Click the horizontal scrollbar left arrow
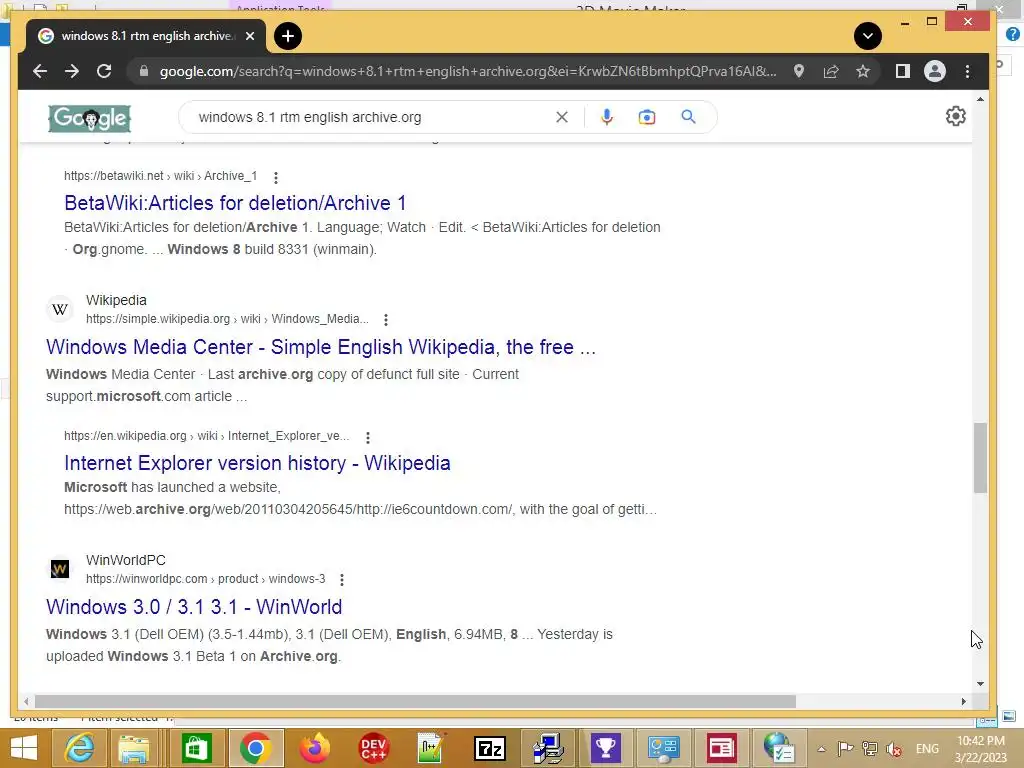The height and width of the screenshot is (768, 1024). click(25, 701)
